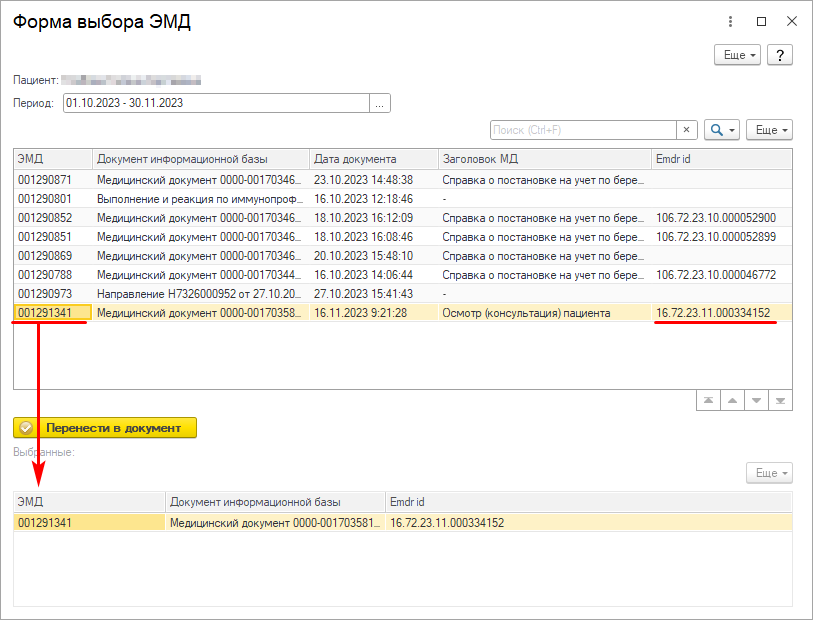Screen dimensions: 813x620
Task: Select row 001291341 in the Выбранные table
Action: (x=88, y=522)
